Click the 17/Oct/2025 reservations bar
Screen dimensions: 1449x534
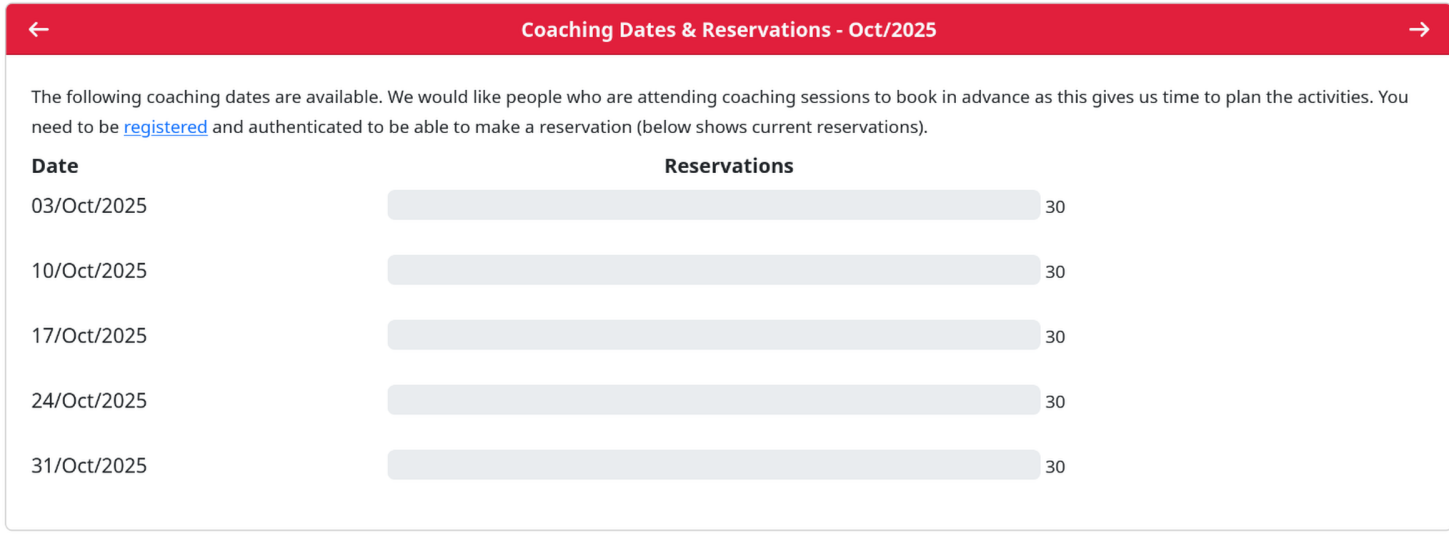713,335
